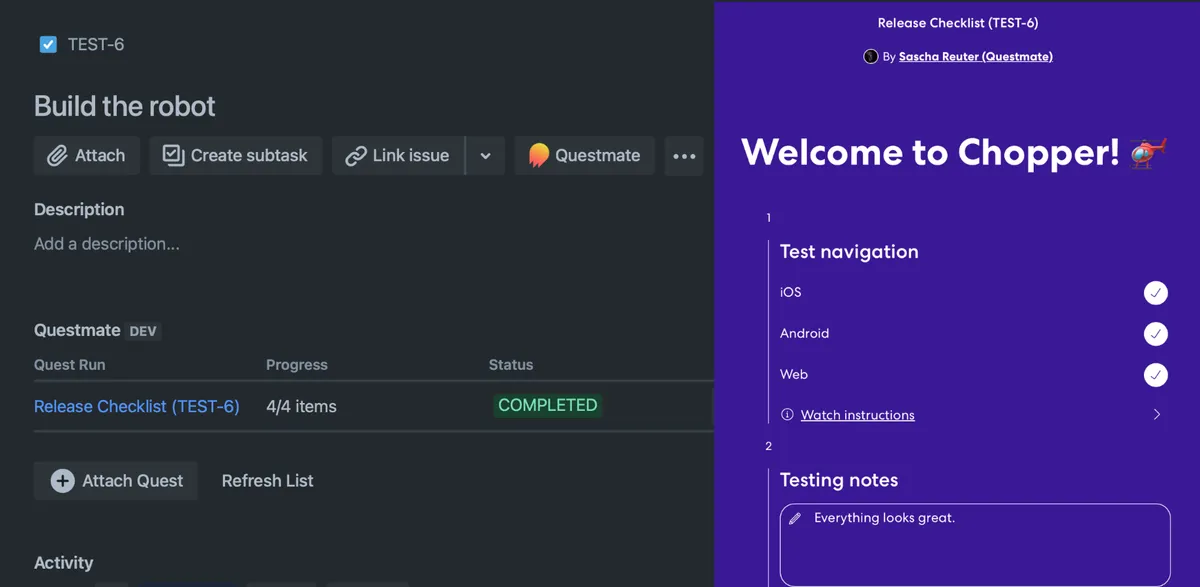Click the TEST-6 issue type checkbox icon
The width and height of the screenshot is (1200, 587).
pyautogui.click(x=48, y=44)
